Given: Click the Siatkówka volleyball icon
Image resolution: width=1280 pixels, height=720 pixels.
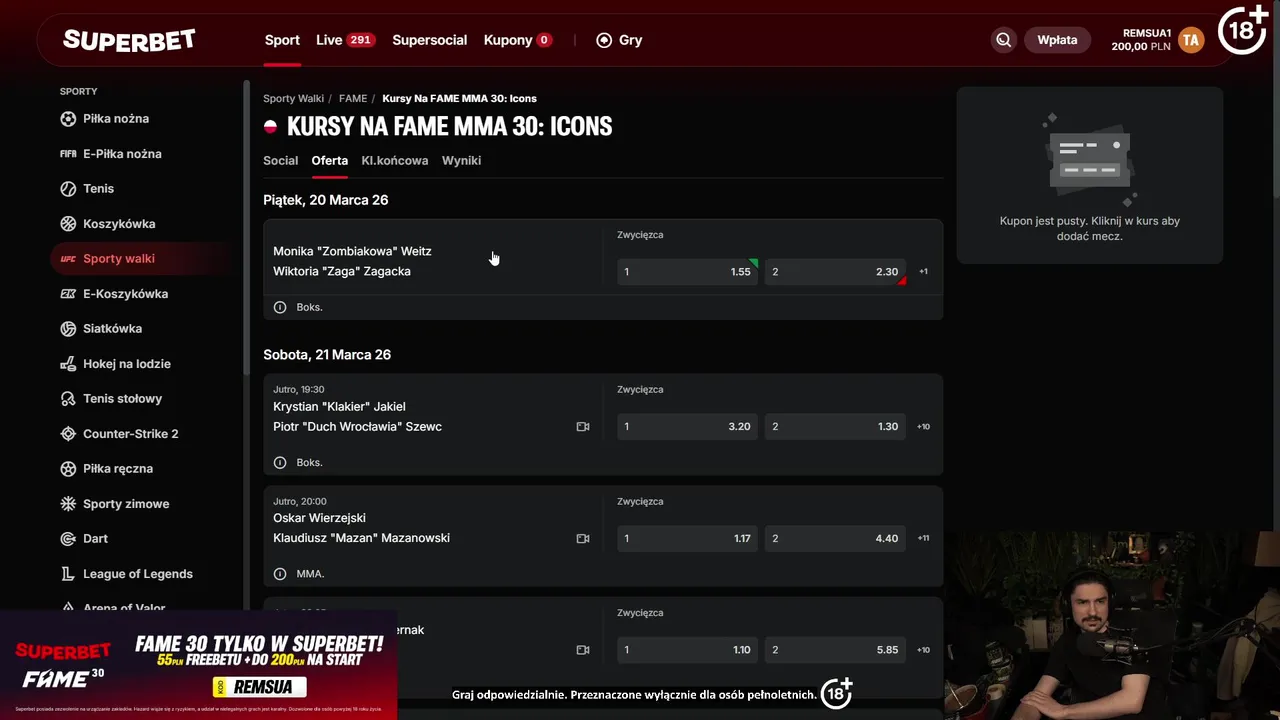Looking at the screenshot, I should (x=68, y=328).
